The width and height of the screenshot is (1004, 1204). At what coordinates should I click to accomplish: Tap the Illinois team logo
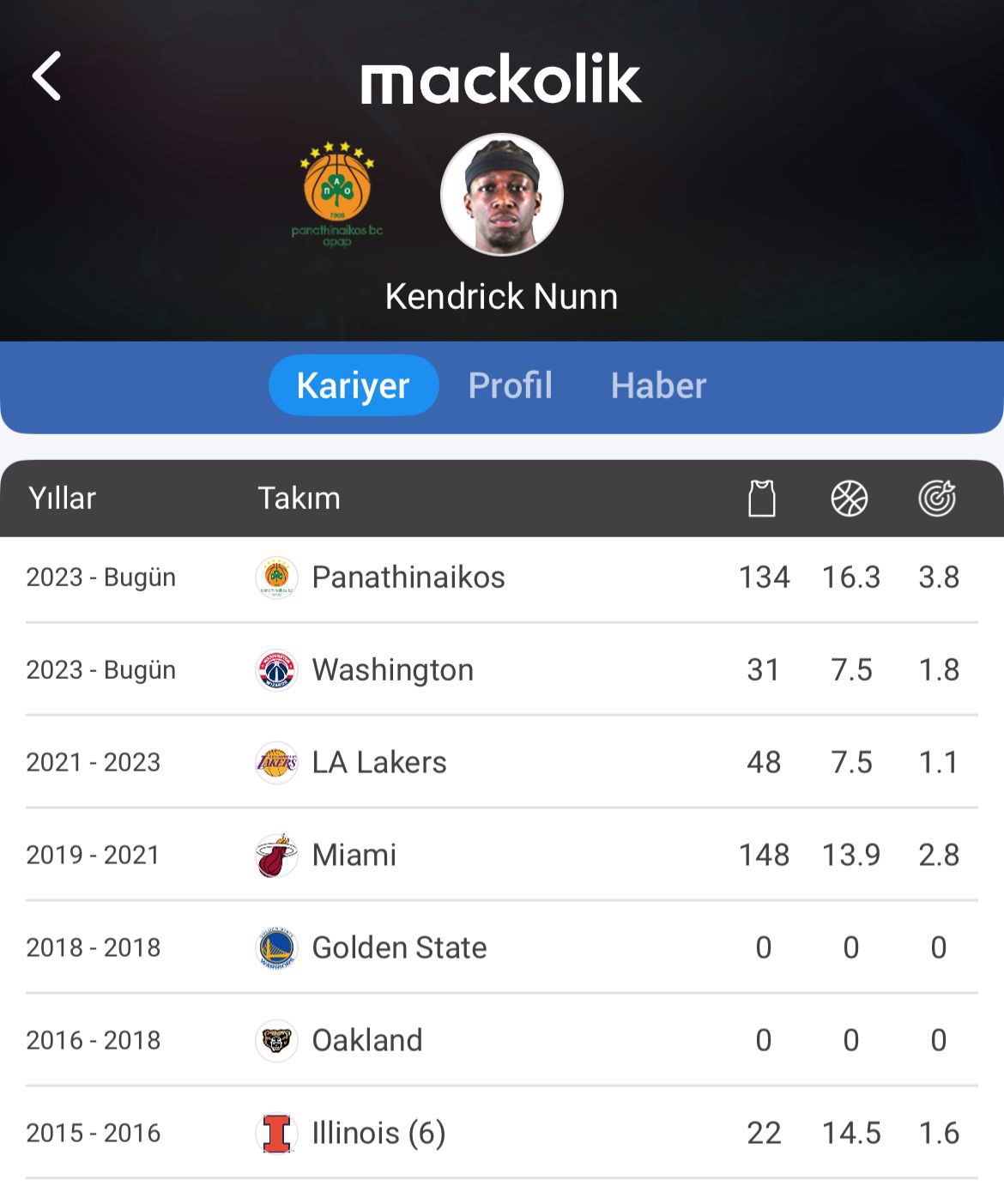pyautogui.click(x=276, y=1134)
